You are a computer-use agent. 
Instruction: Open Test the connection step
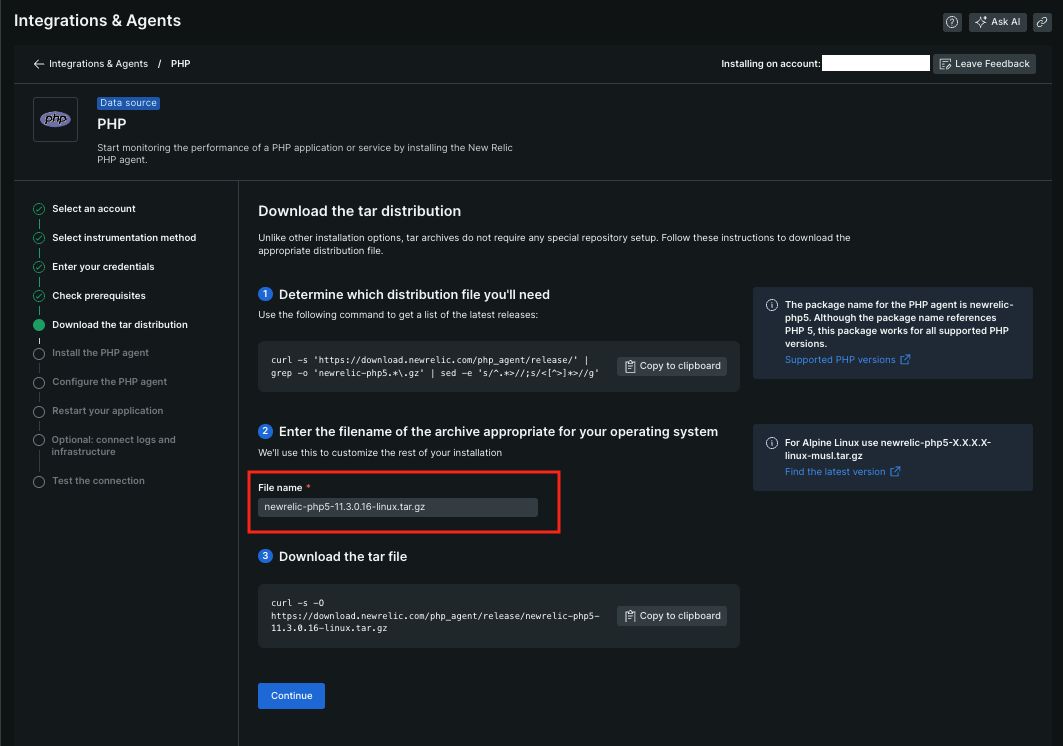coord(98,481)
